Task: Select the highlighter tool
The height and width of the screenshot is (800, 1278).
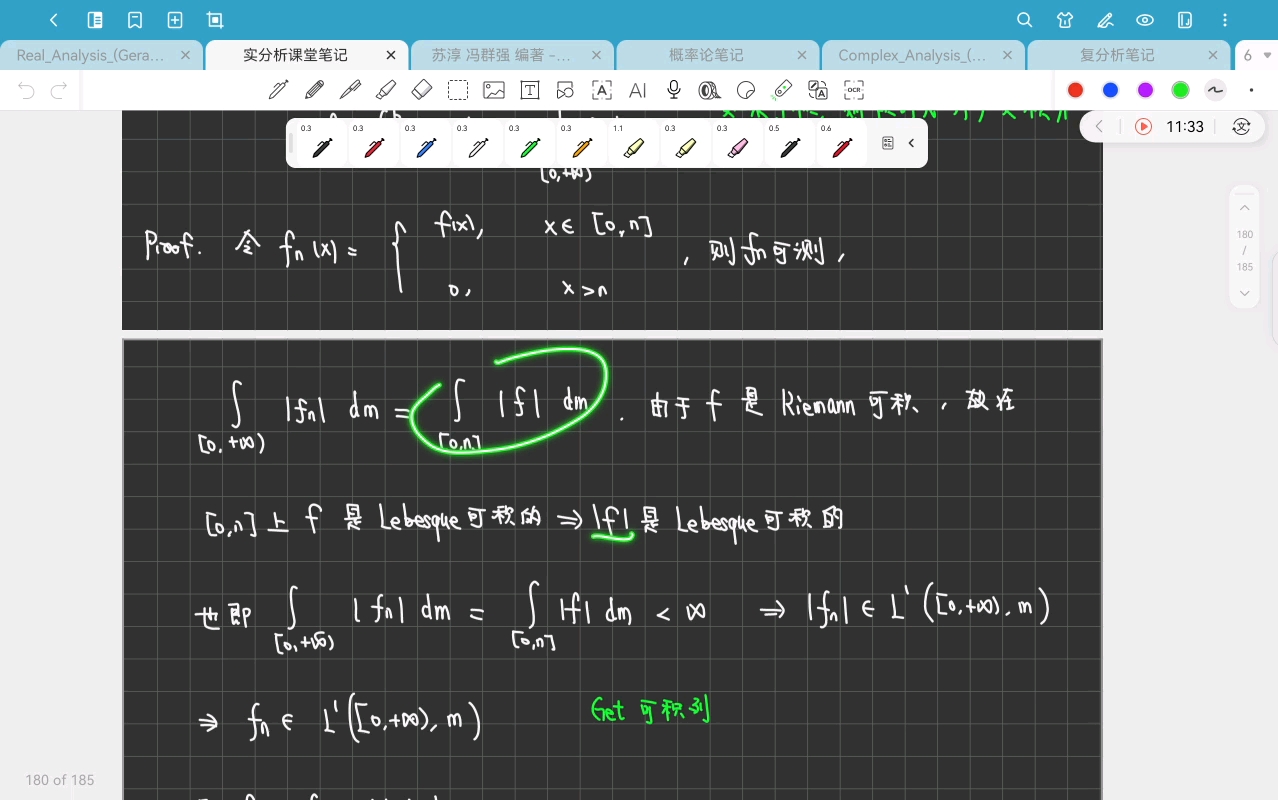Action: [386, 90]
